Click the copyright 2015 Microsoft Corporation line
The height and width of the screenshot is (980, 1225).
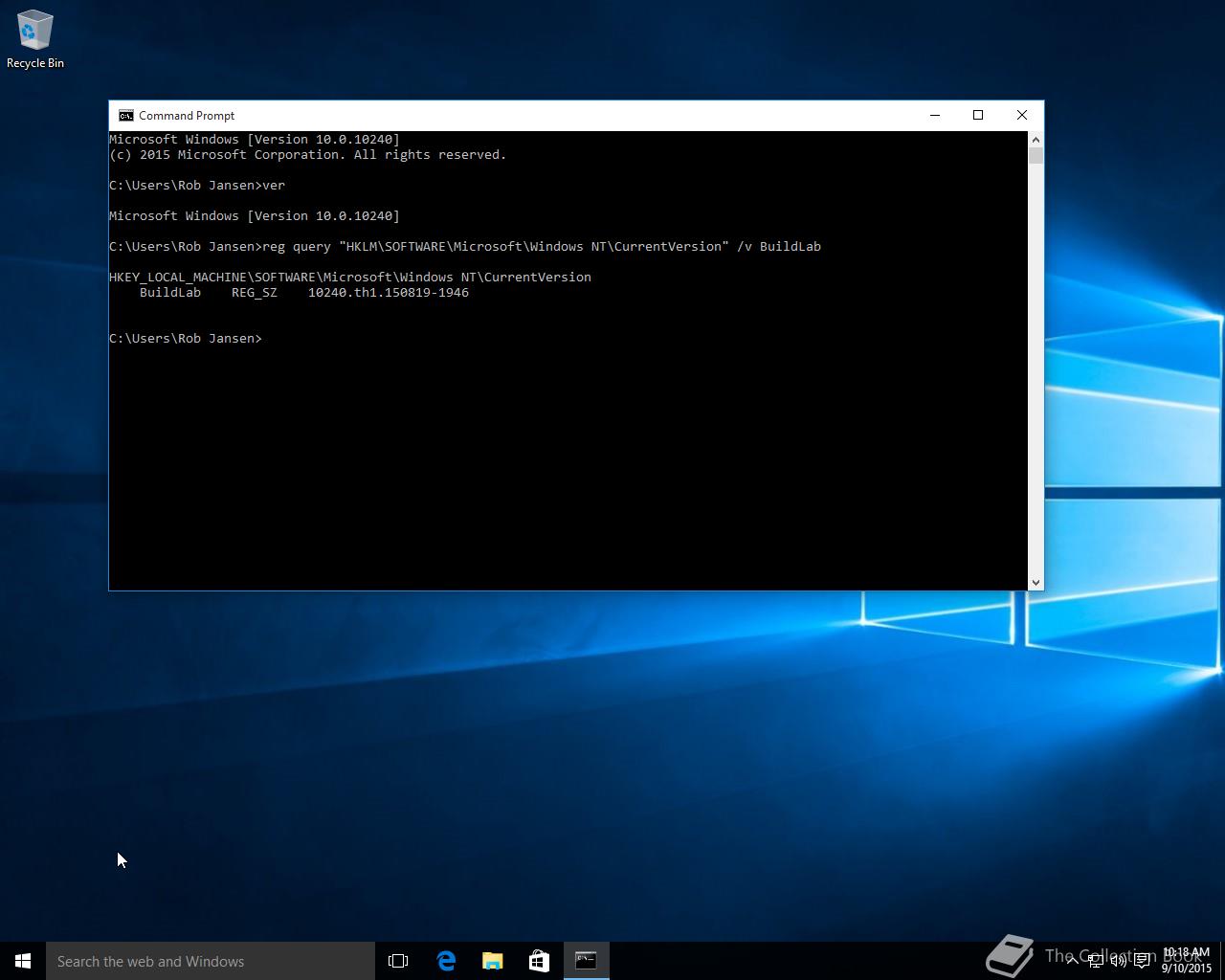pos(308,155)
